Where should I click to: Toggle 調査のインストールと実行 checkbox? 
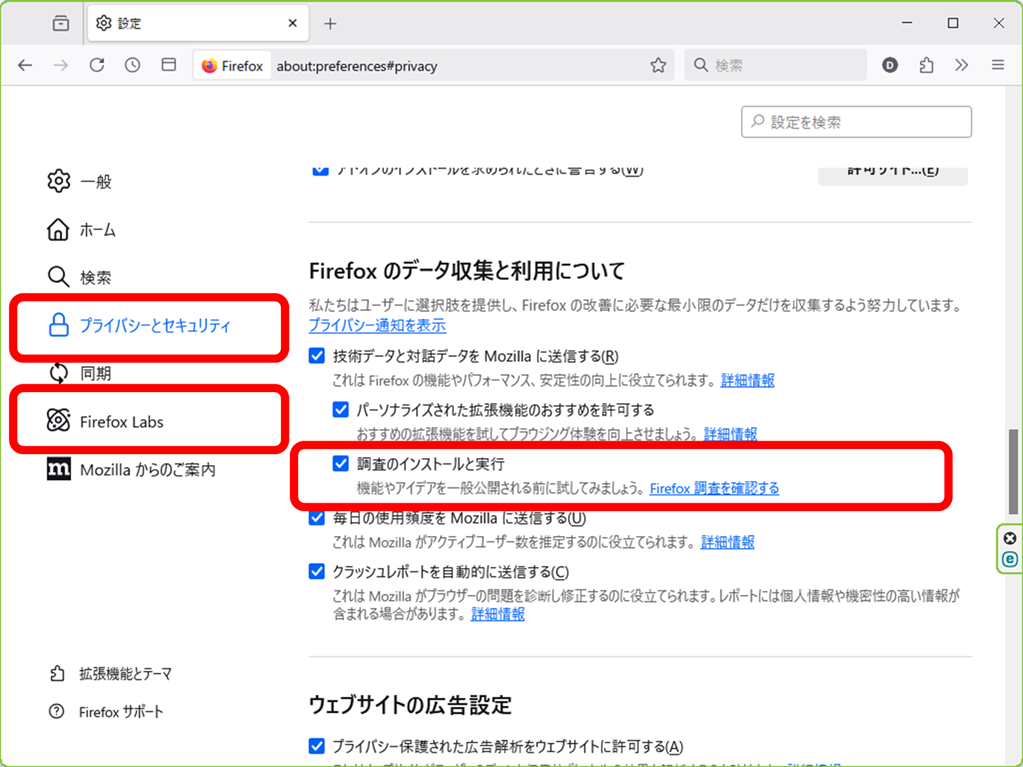pyautogui.click(x=341, y=464)
